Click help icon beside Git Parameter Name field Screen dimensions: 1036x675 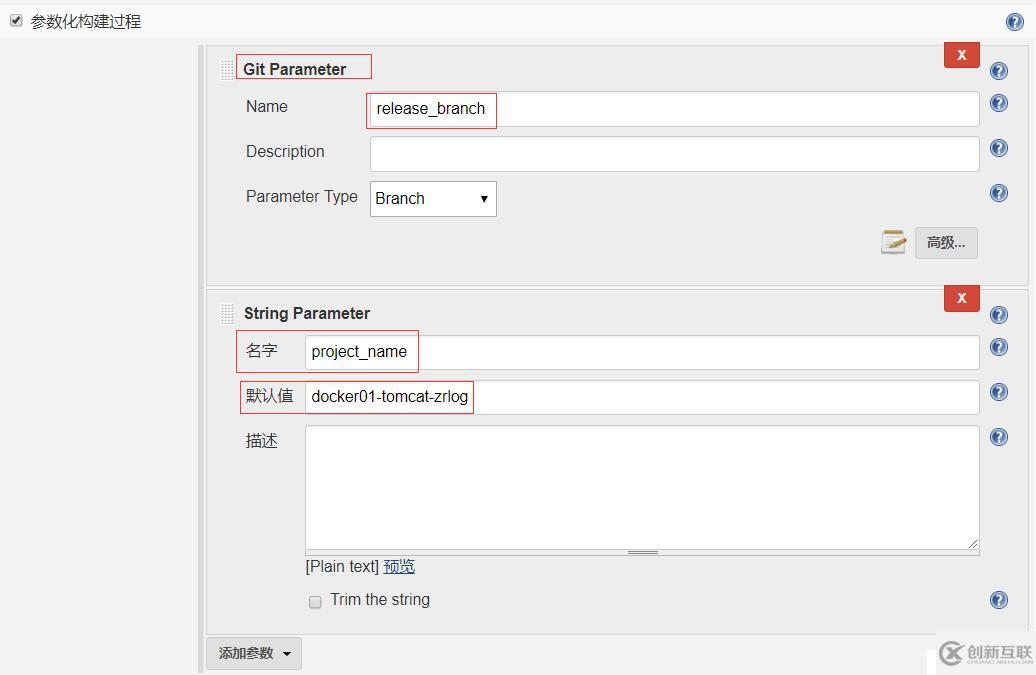coord(998,103)
